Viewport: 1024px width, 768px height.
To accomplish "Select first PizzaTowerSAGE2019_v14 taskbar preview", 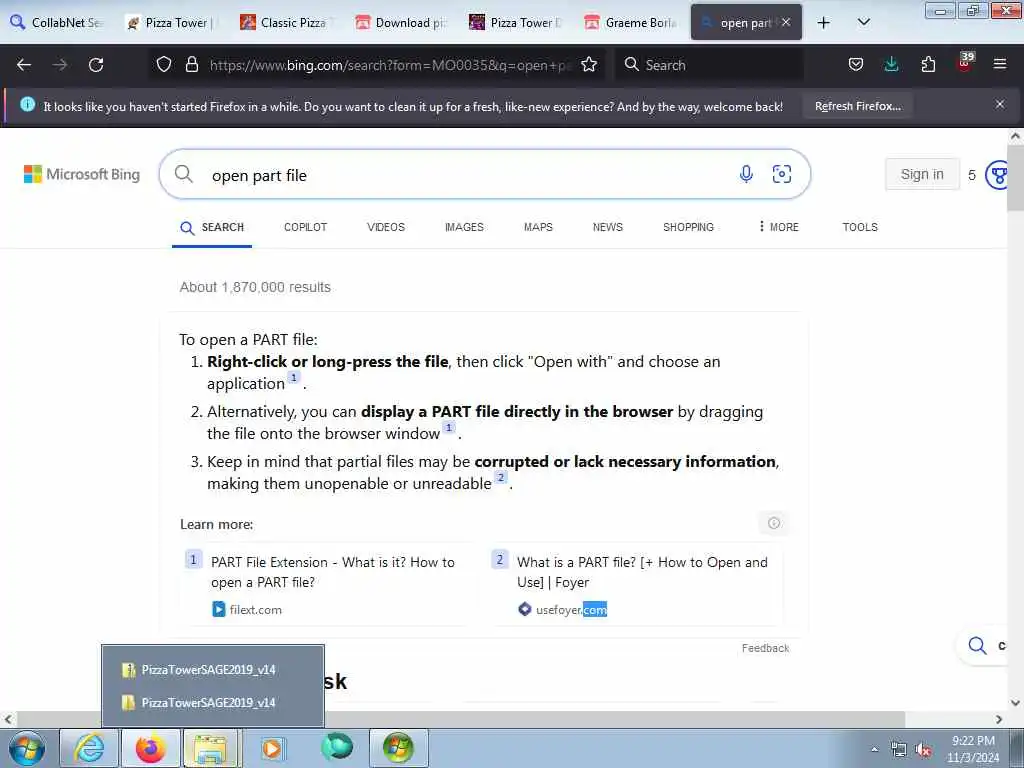I will (x=213, y=670).
